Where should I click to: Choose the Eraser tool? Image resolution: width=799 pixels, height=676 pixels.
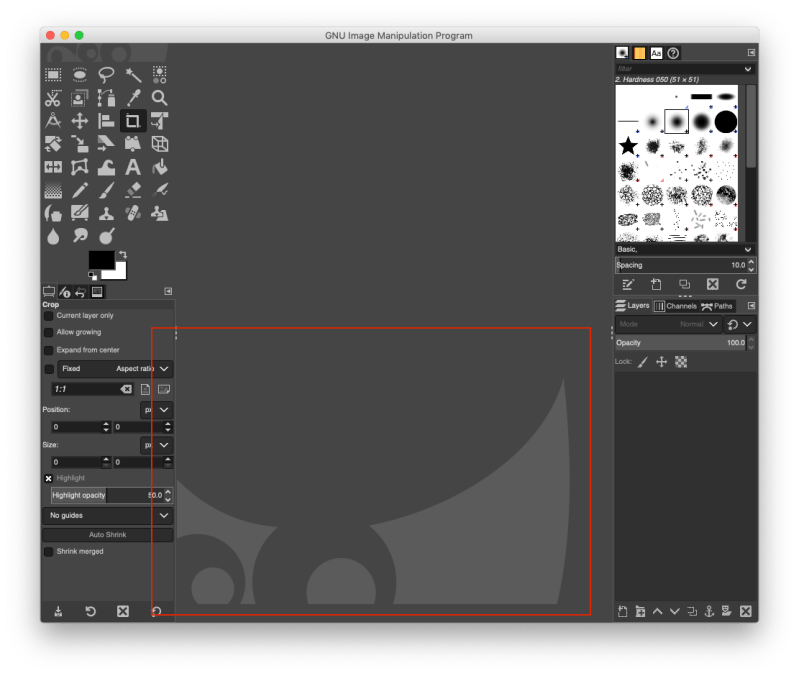coord(133,190)
